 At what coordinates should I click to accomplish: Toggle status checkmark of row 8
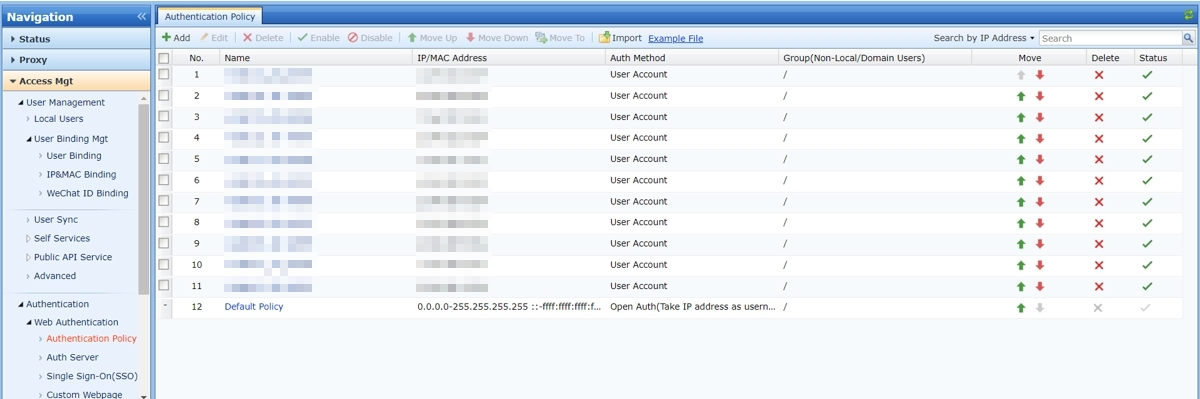[1147, 223]
